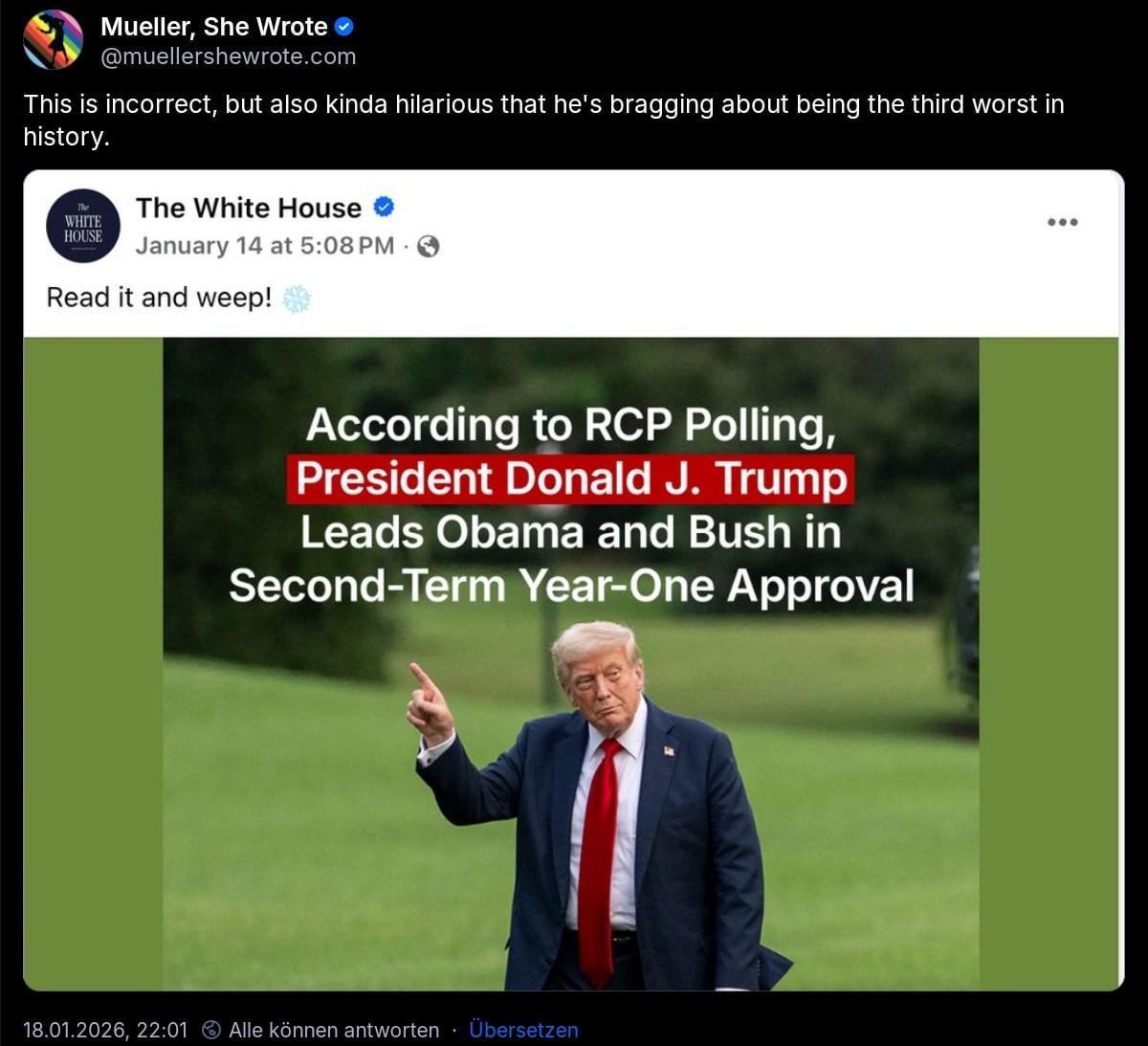
Task: Open the White House round logo avatar
Action: (x=83, y=226)
